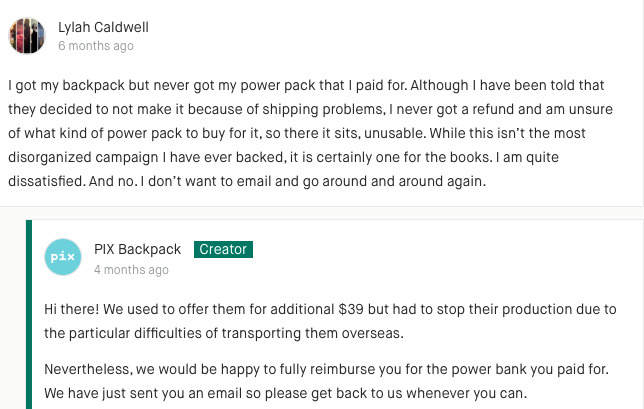Open Lylah Caldwell's profile photo

27,36
